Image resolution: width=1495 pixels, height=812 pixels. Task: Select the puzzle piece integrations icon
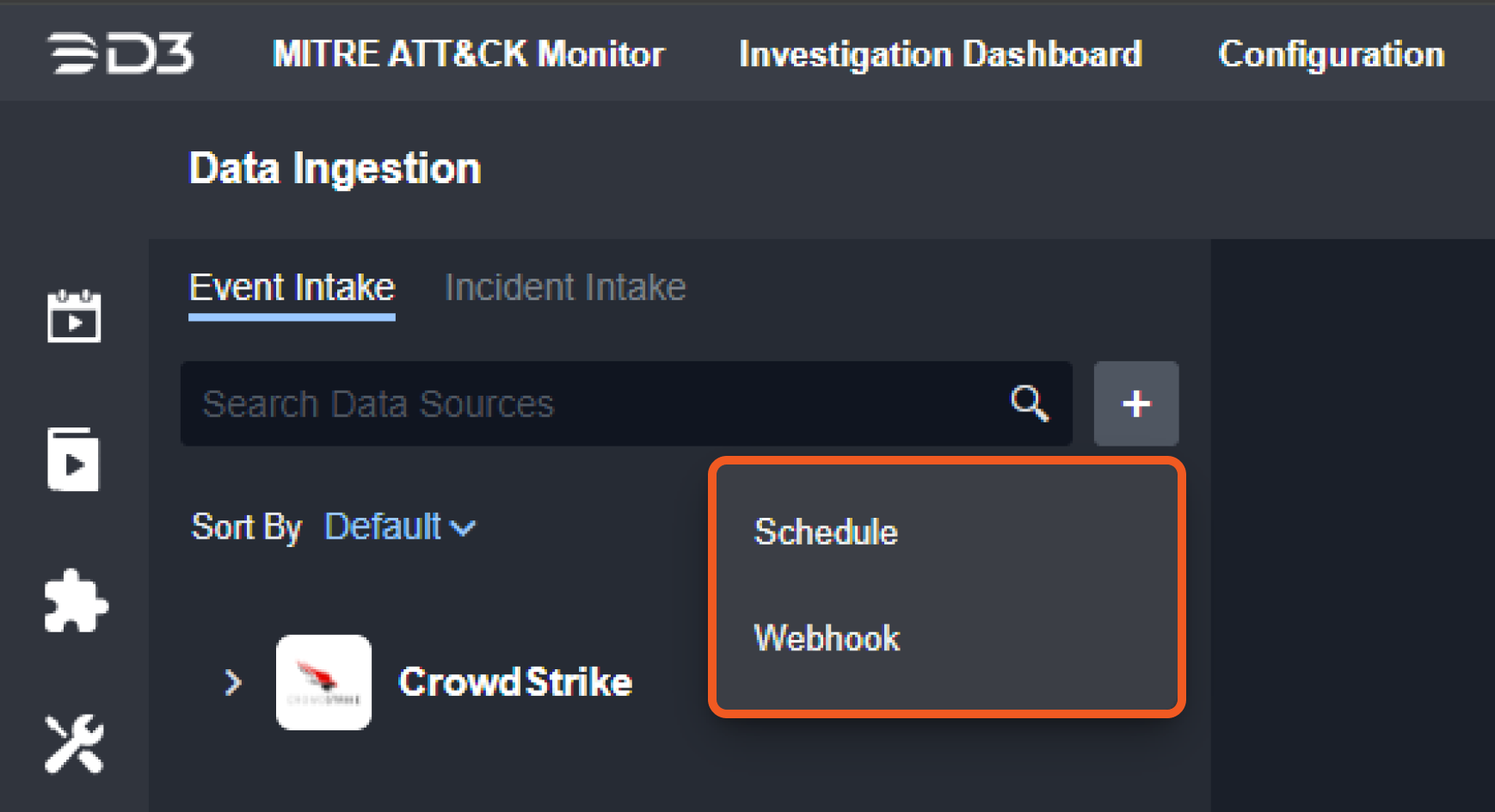[76, 601]
